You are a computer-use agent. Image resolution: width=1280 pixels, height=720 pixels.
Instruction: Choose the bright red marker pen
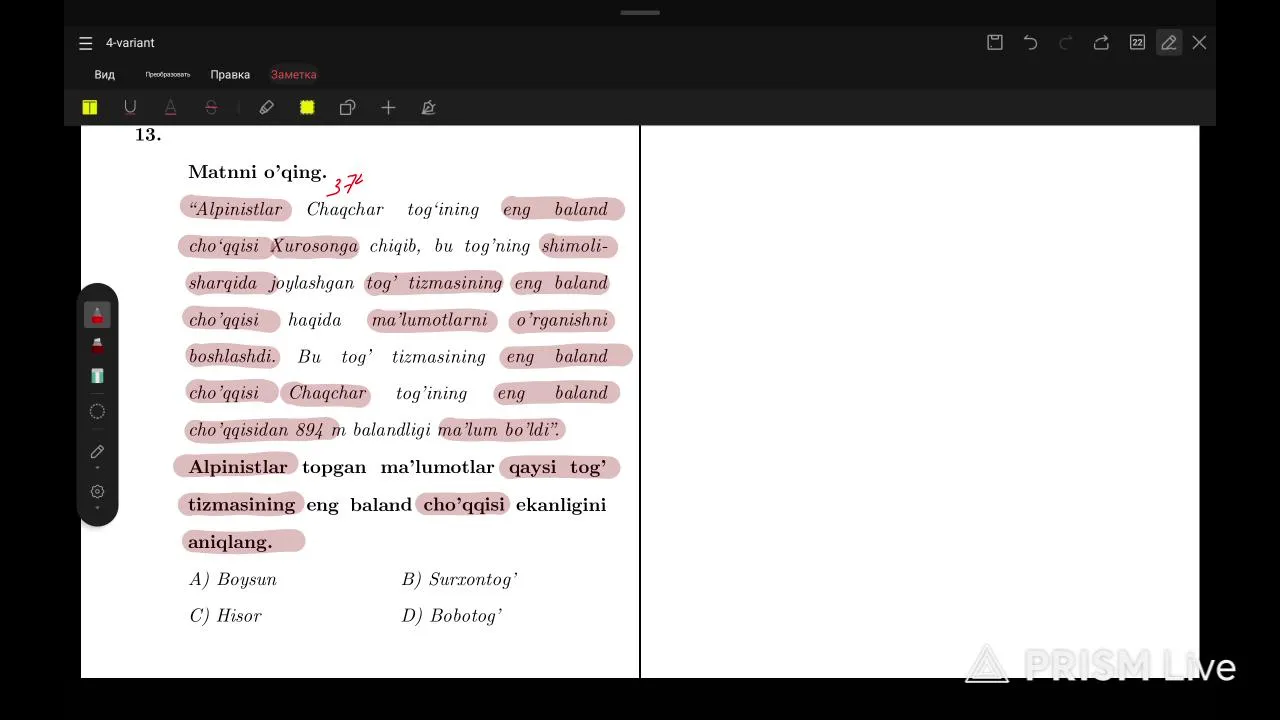click(97, 316)
